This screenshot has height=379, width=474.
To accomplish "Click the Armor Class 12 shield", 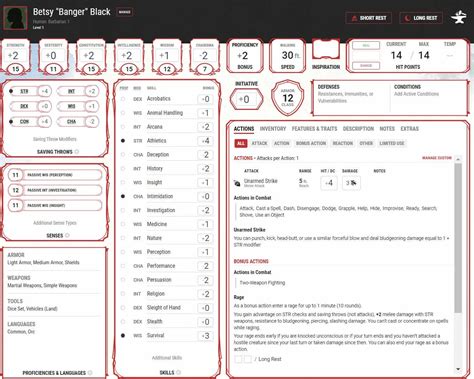I will pos(287,97).
